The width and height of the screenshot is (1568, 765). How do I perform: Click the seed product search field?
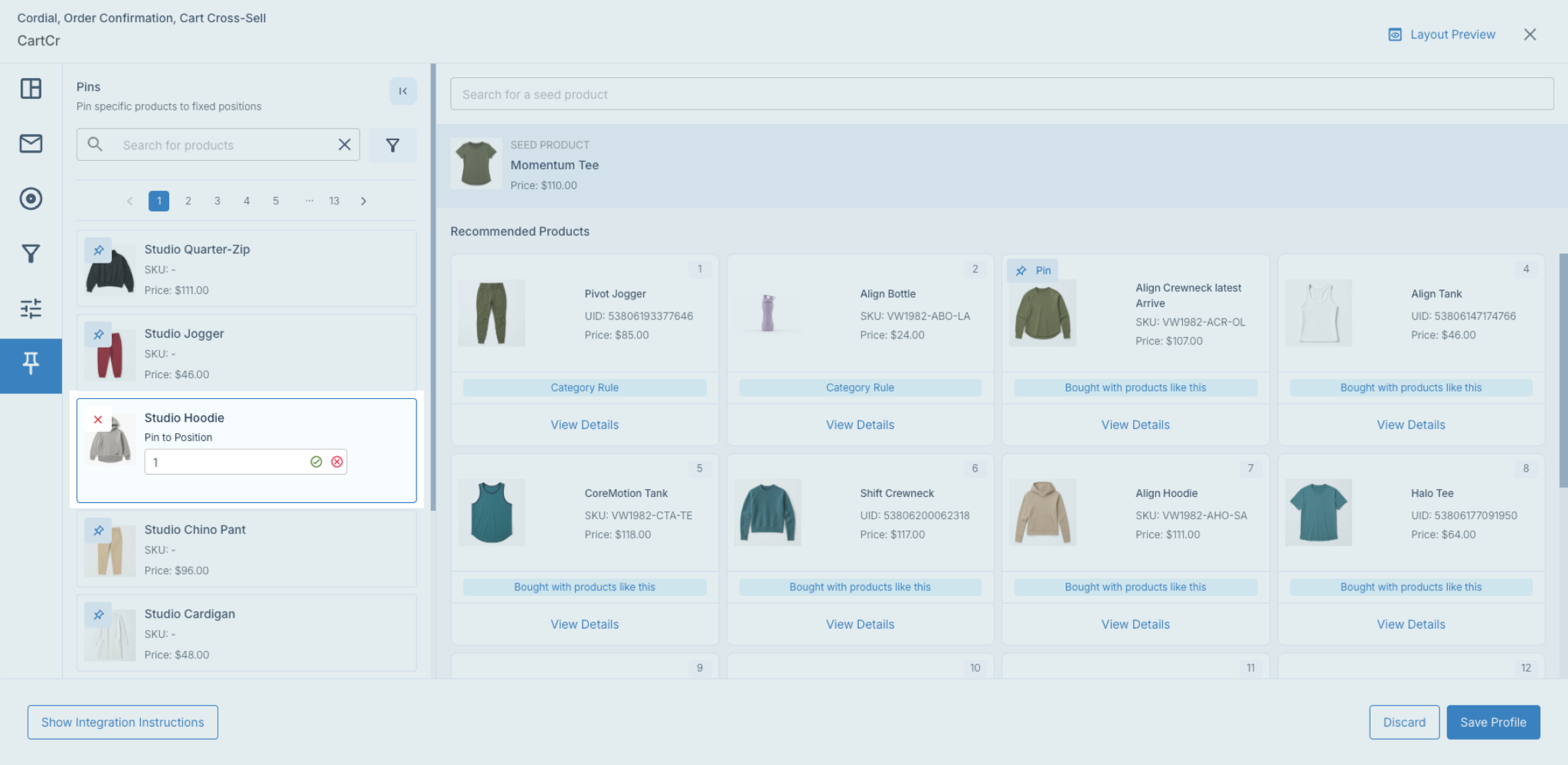1001,94
